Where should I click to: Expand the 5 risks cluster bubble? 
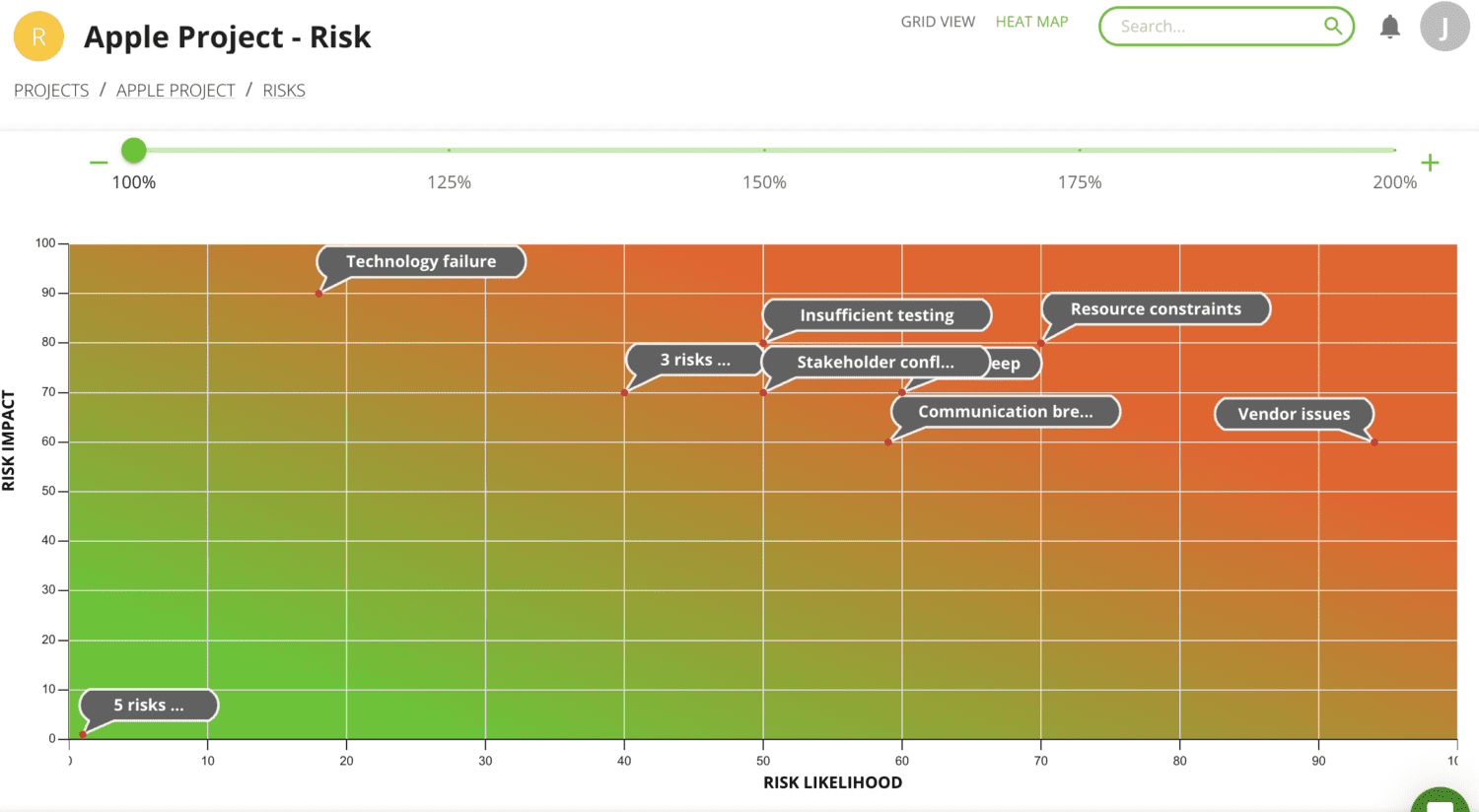[x=148, y=705]
